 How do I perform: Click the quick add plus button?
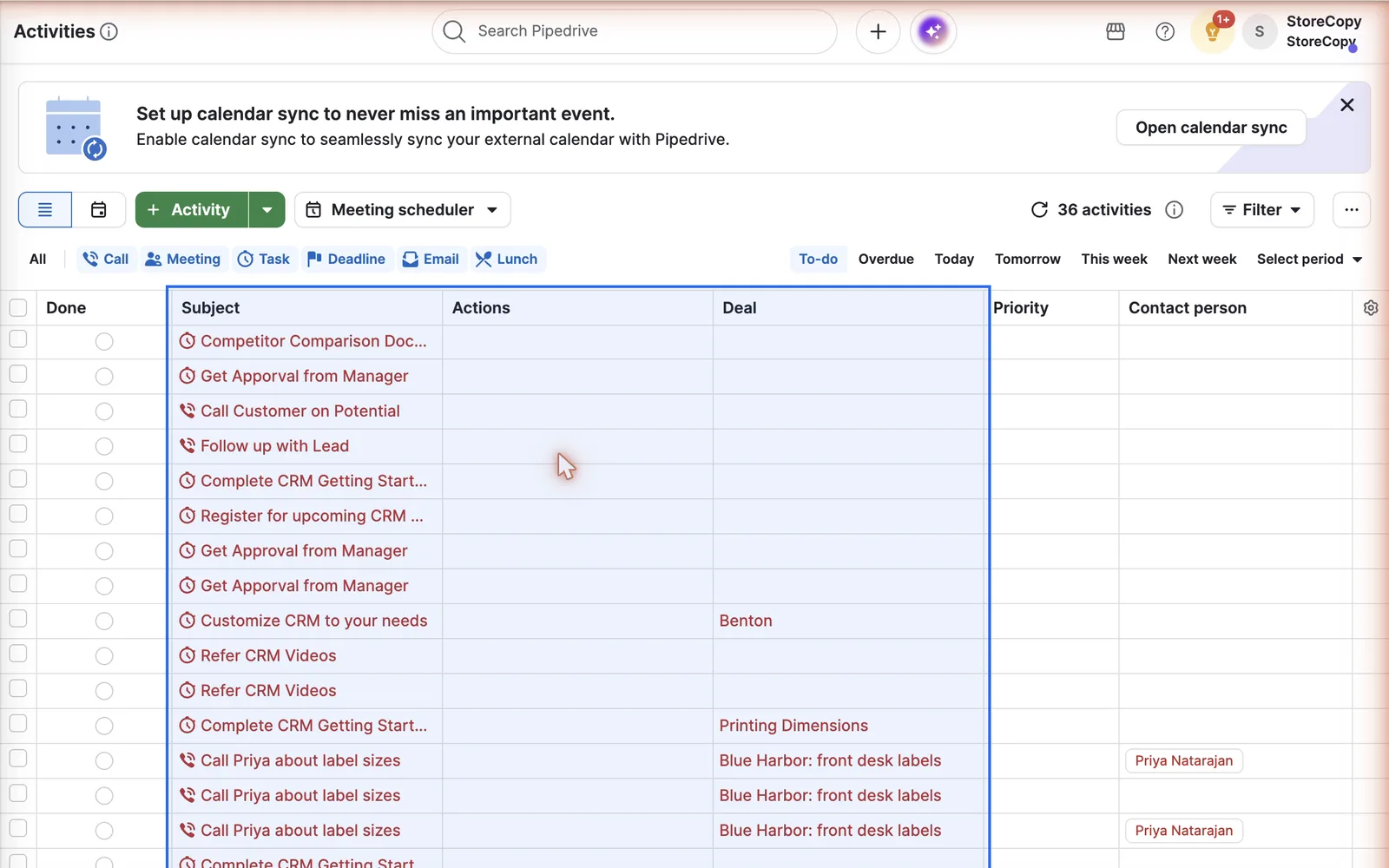878,31
